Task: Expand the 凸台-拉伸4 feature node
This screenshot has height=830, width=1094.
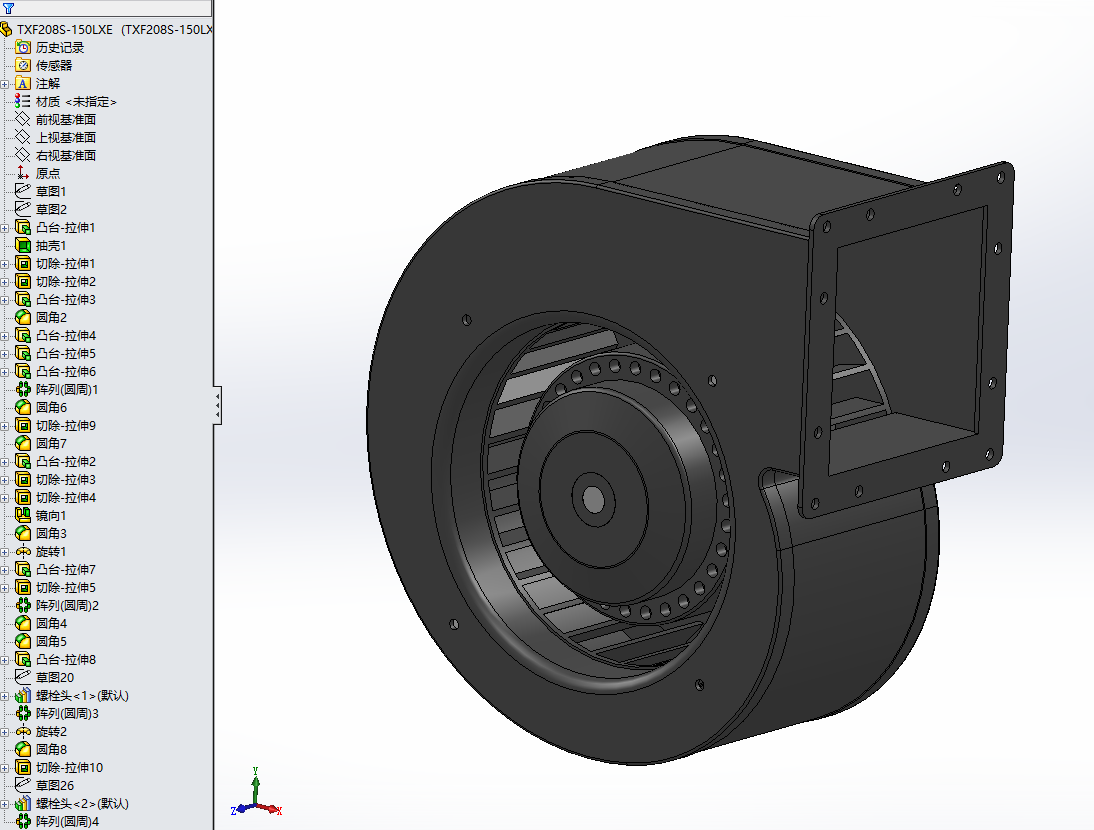Action: coord(5,336)
